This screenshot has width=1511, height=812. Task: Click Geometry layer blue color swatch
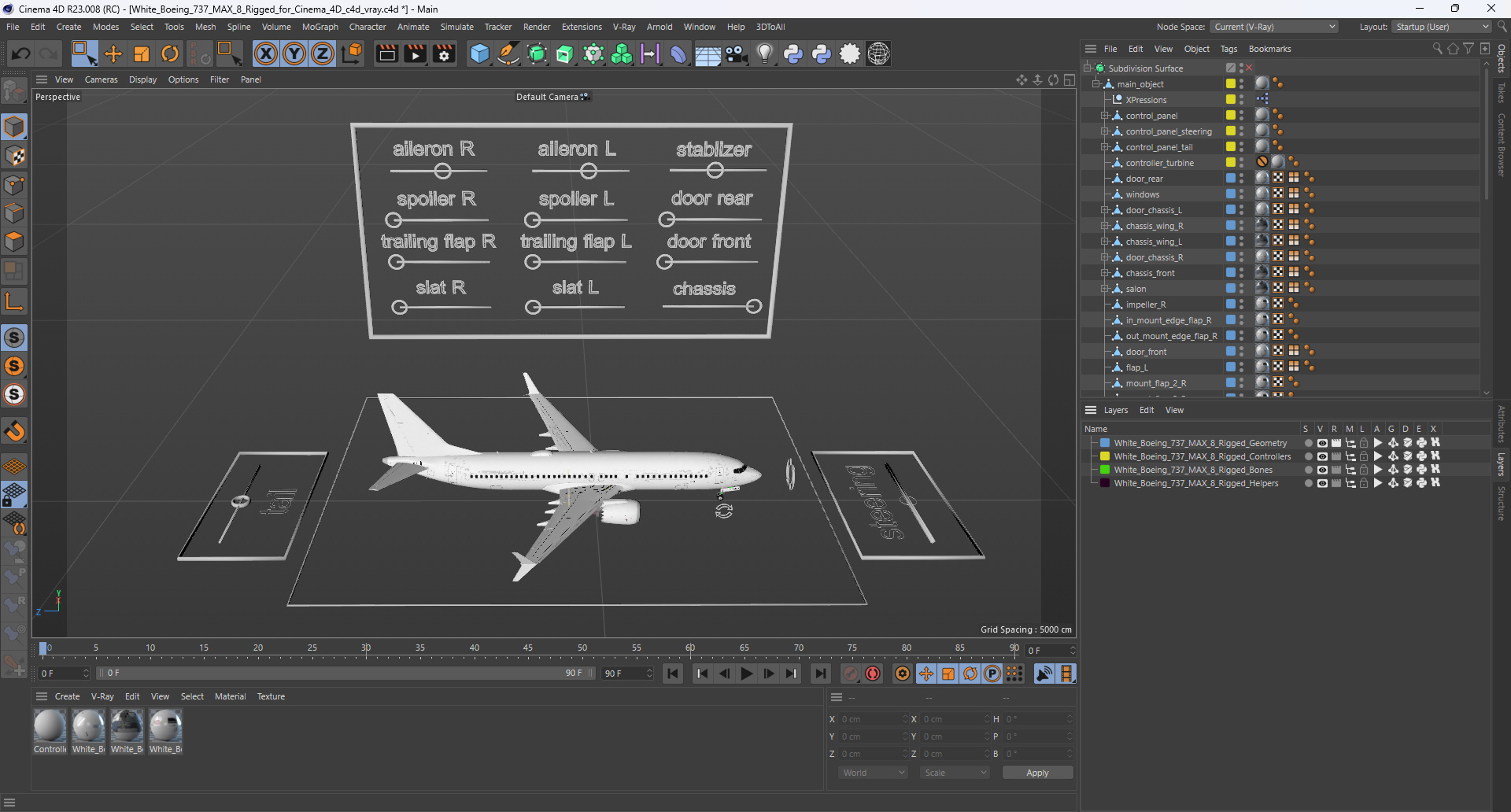click(1105, 443)
